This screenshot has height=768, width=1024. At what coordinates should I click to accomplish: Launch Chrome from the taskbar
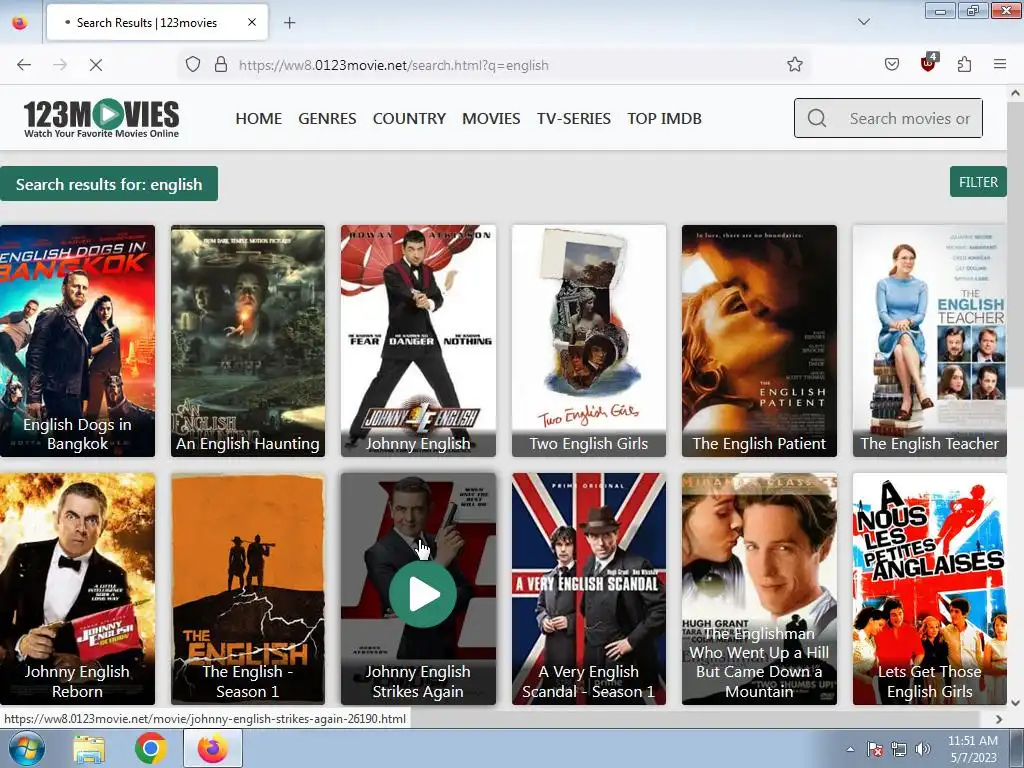(x=151, y=749)
